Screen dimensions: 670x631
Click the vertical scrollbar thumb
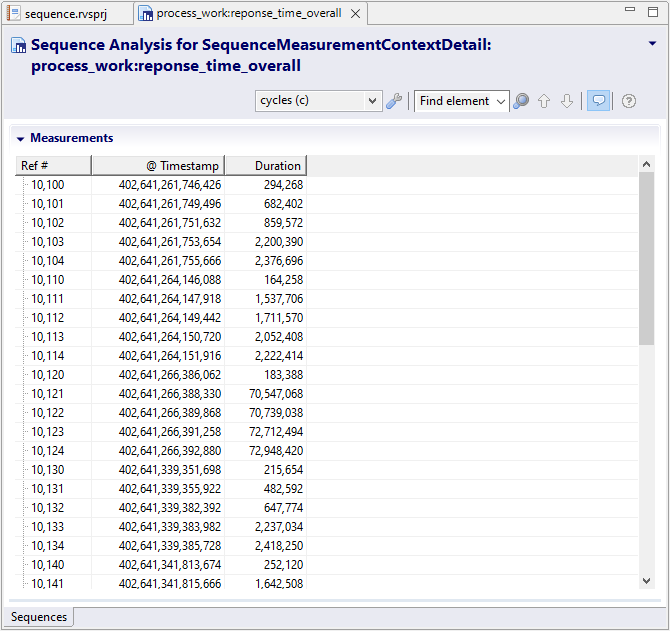(x=646, y=258)
